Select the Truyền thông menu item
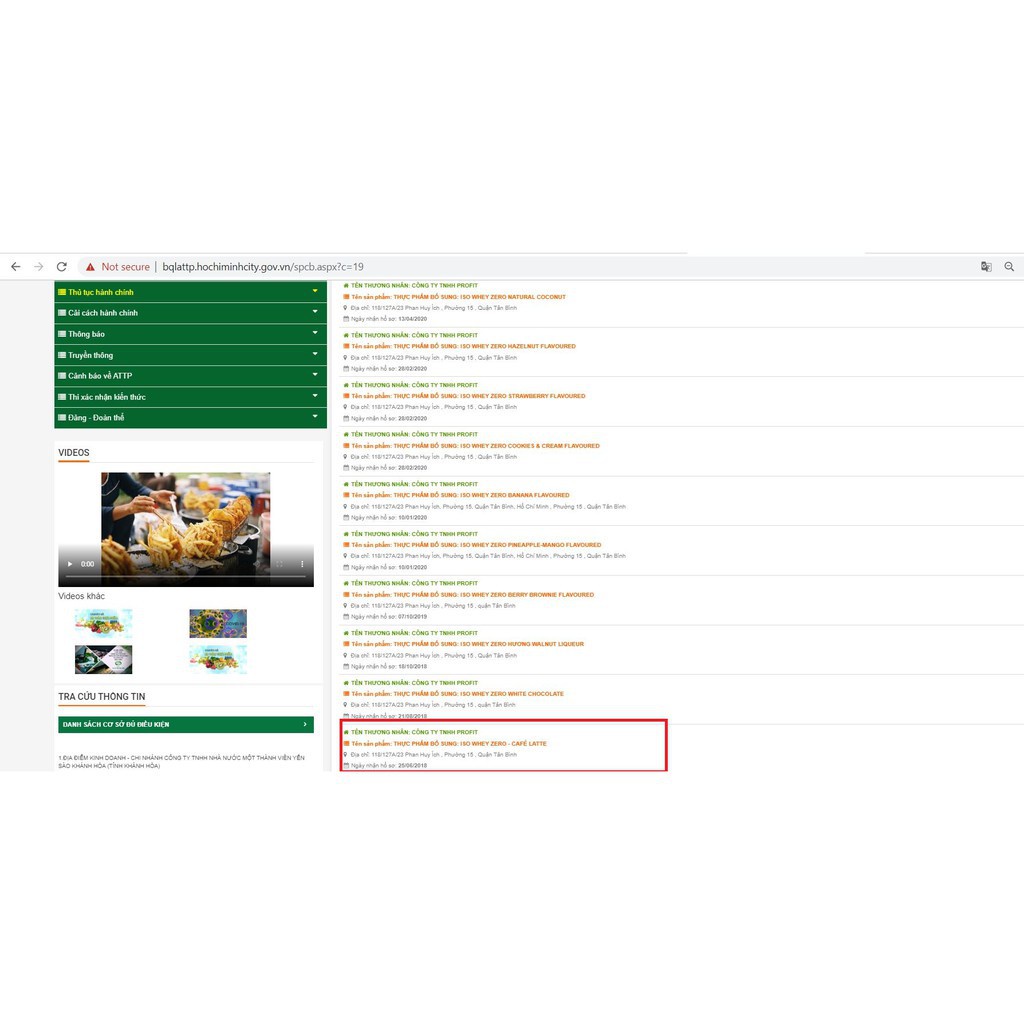Viewport: 1024px width, 1024px height. point(91,355)
